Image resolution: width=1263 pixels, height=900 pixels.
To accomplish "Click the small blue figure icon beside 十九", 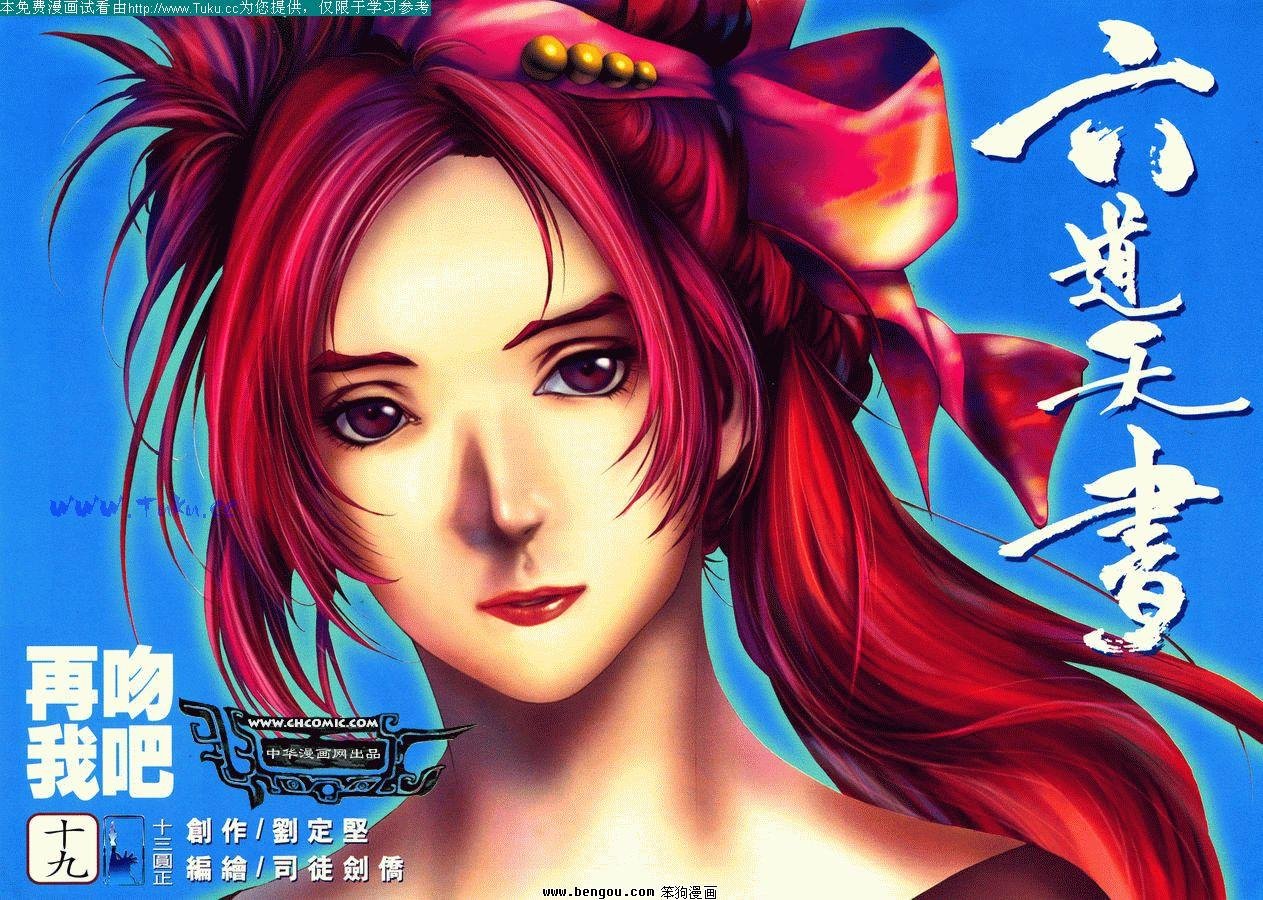I will click(123, 850).
